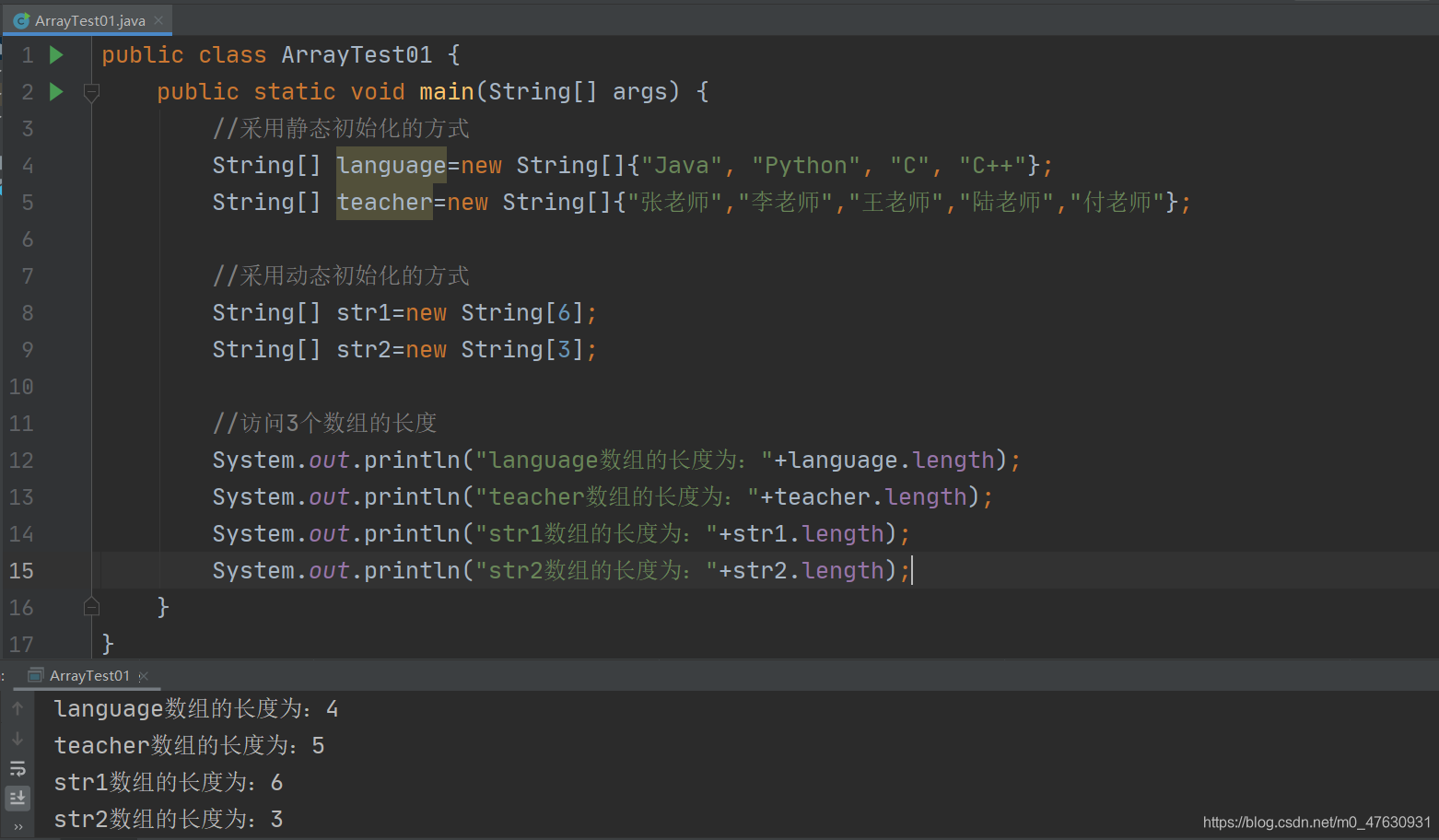
Task: Click console output str1数组的长度为: 6
Action: coord(169,783)
